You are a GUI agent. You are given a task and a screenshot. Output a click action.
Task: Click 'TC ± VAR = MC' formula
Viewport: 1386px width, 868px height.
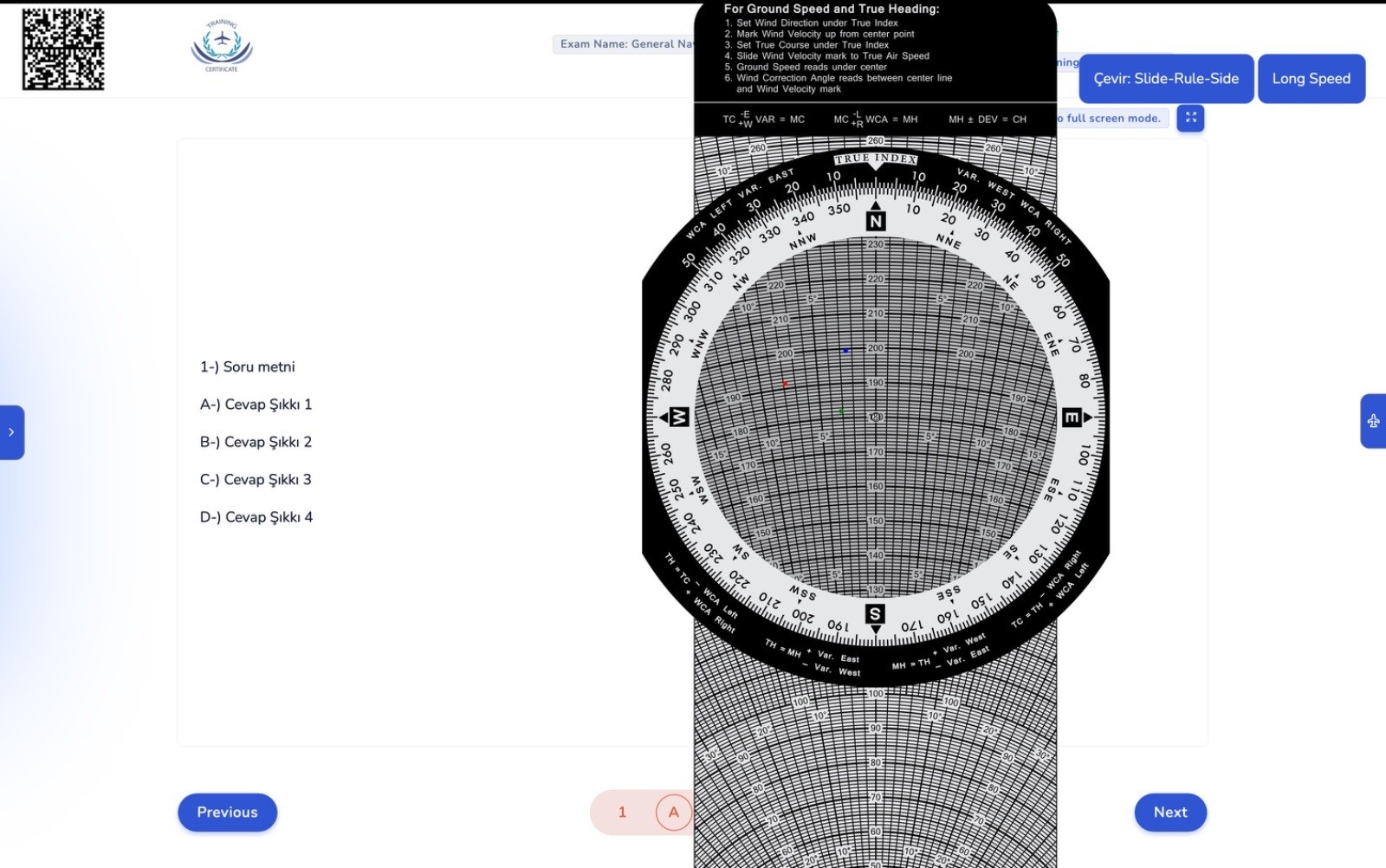click(764, 119)
